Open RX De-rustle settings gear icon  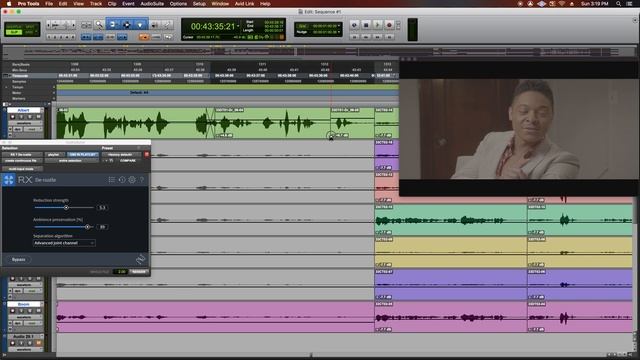point(132,180)
